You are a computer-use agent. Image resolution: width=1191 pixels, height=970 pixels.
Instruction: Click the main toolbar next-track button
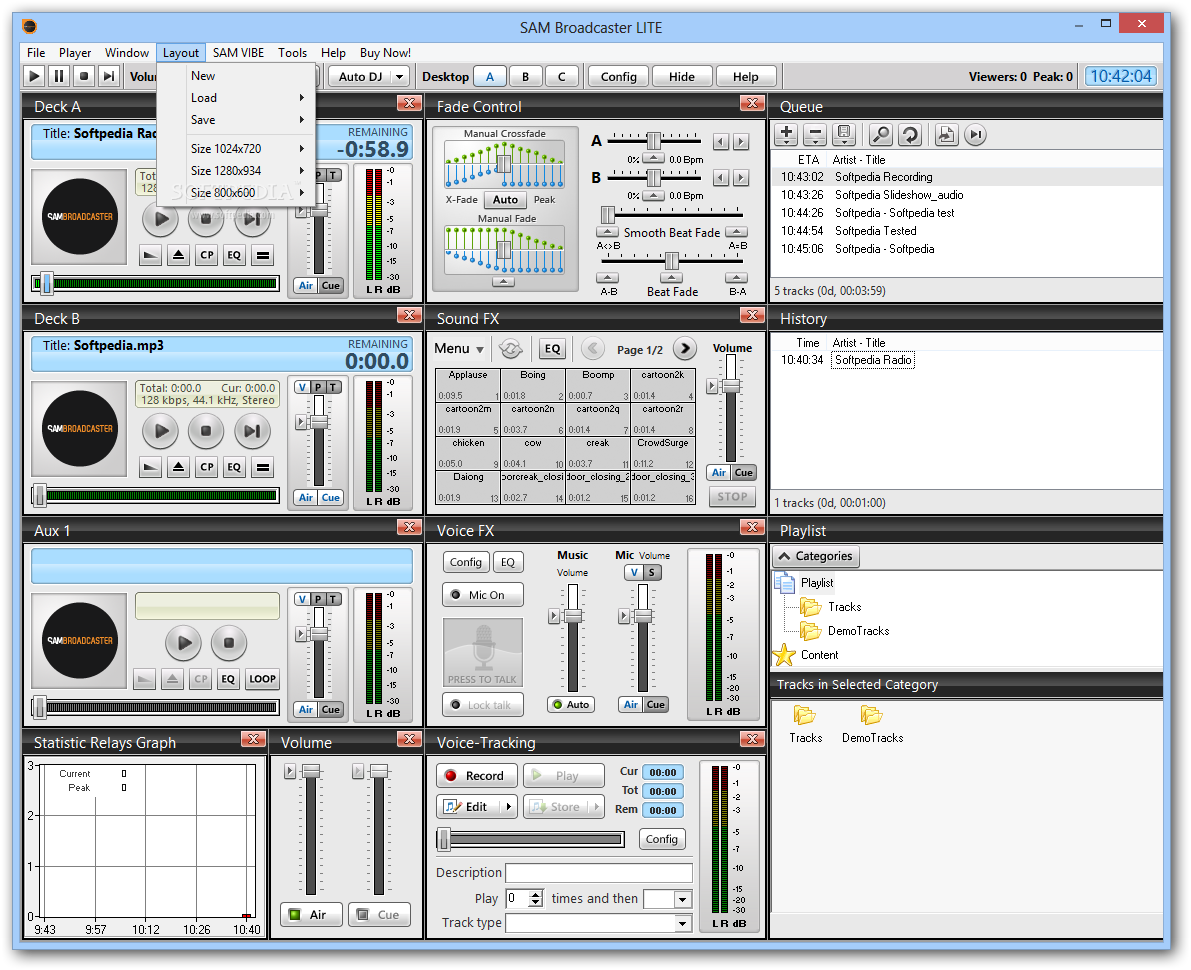tap(109, 76)
